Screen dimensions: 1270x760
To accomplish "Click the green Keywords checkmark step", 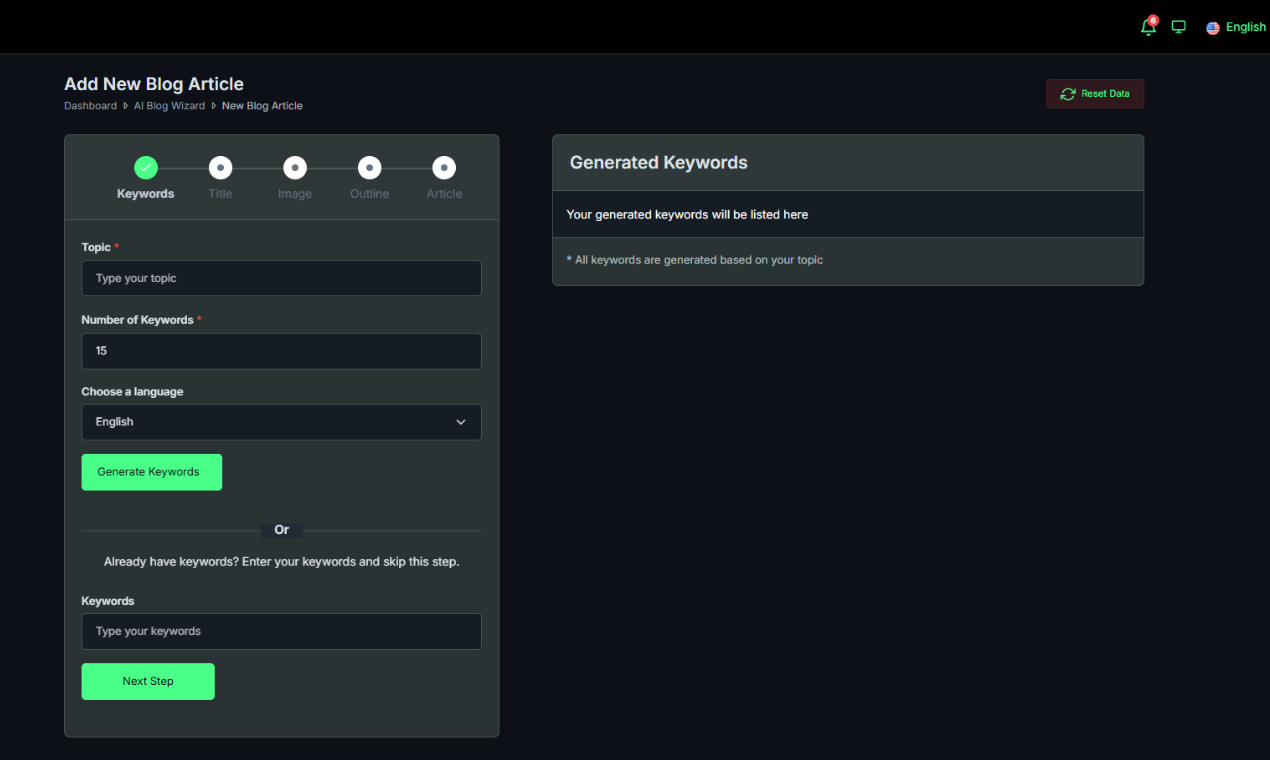I will 145,167.
